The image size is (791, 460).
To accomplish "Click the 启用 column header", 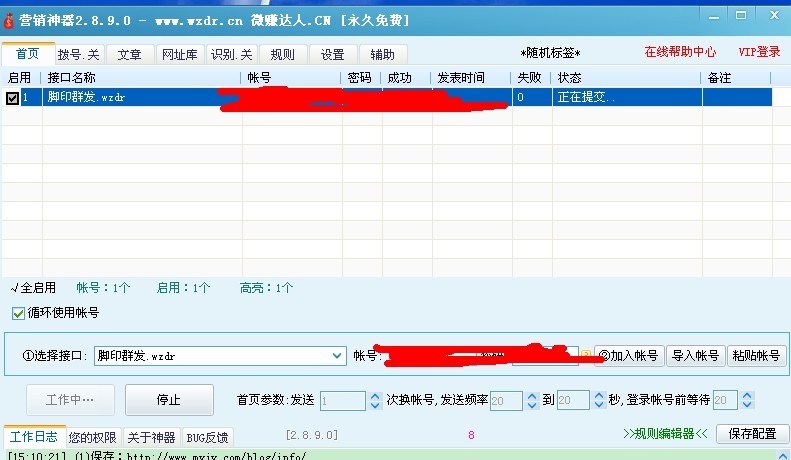I will point(20,78).
